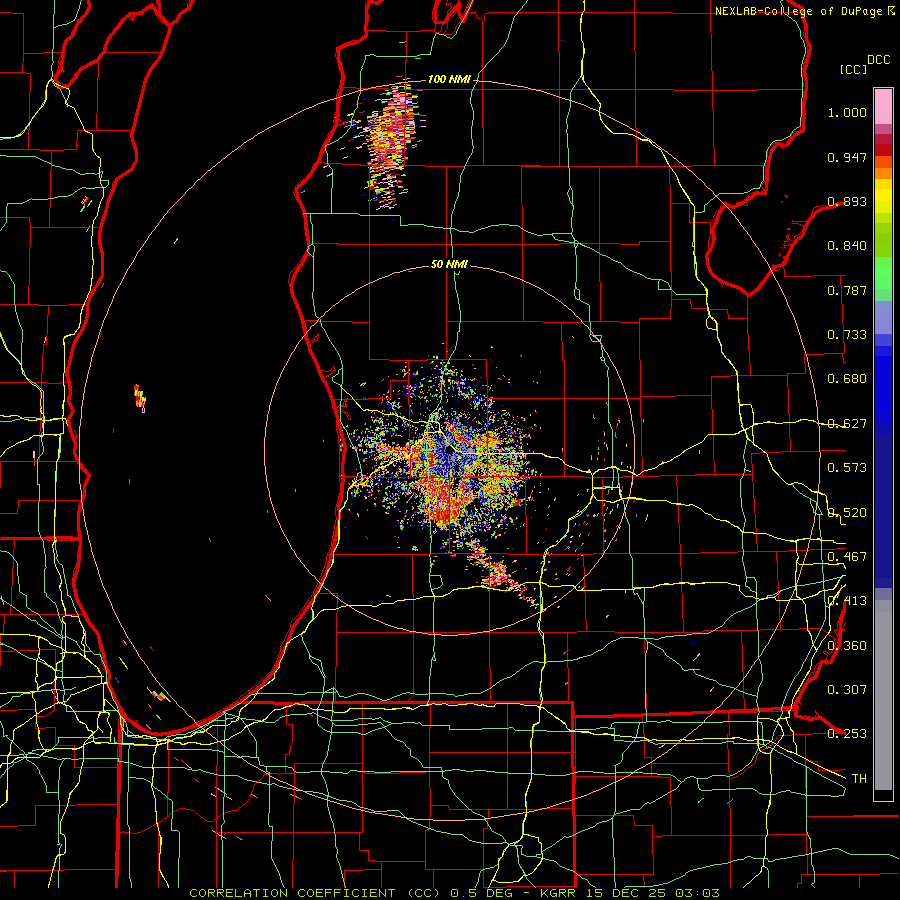Image resolution: width=900 pixels, height=900 pixels.
Task: Click the 1.000 legend value
Action: coord(847,112)
